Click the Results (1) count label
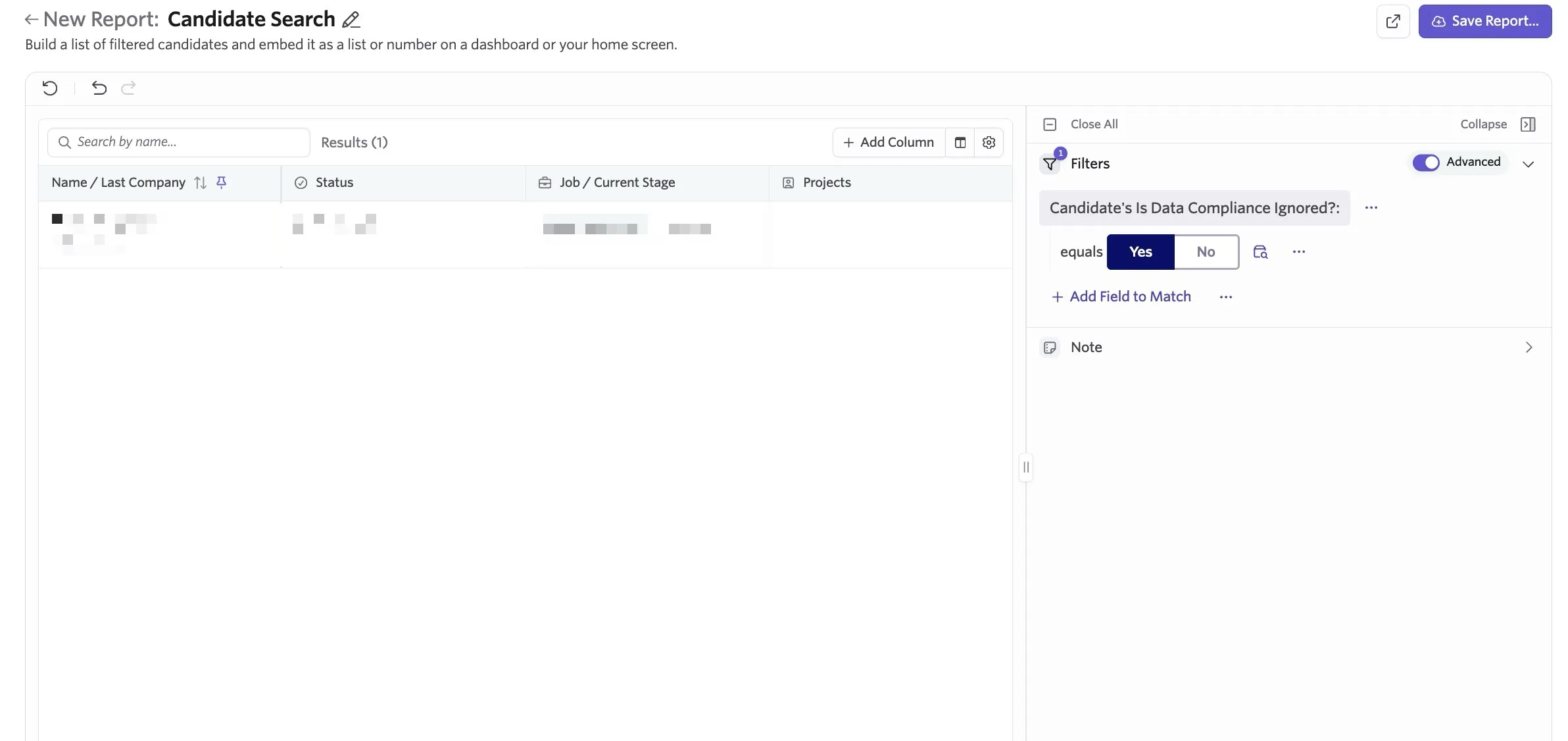The width and height of the screenshot is (1568, 741). [x=355, y=143]
